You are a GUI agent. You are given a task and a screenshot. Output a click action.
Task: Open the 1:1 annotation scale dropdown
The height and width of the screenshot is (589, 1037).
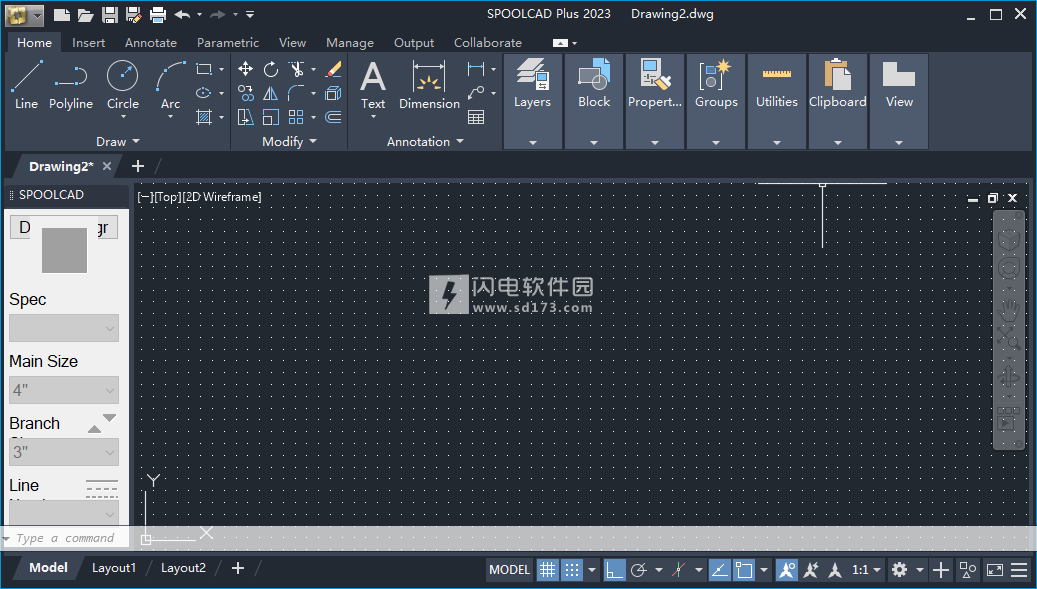866,569
